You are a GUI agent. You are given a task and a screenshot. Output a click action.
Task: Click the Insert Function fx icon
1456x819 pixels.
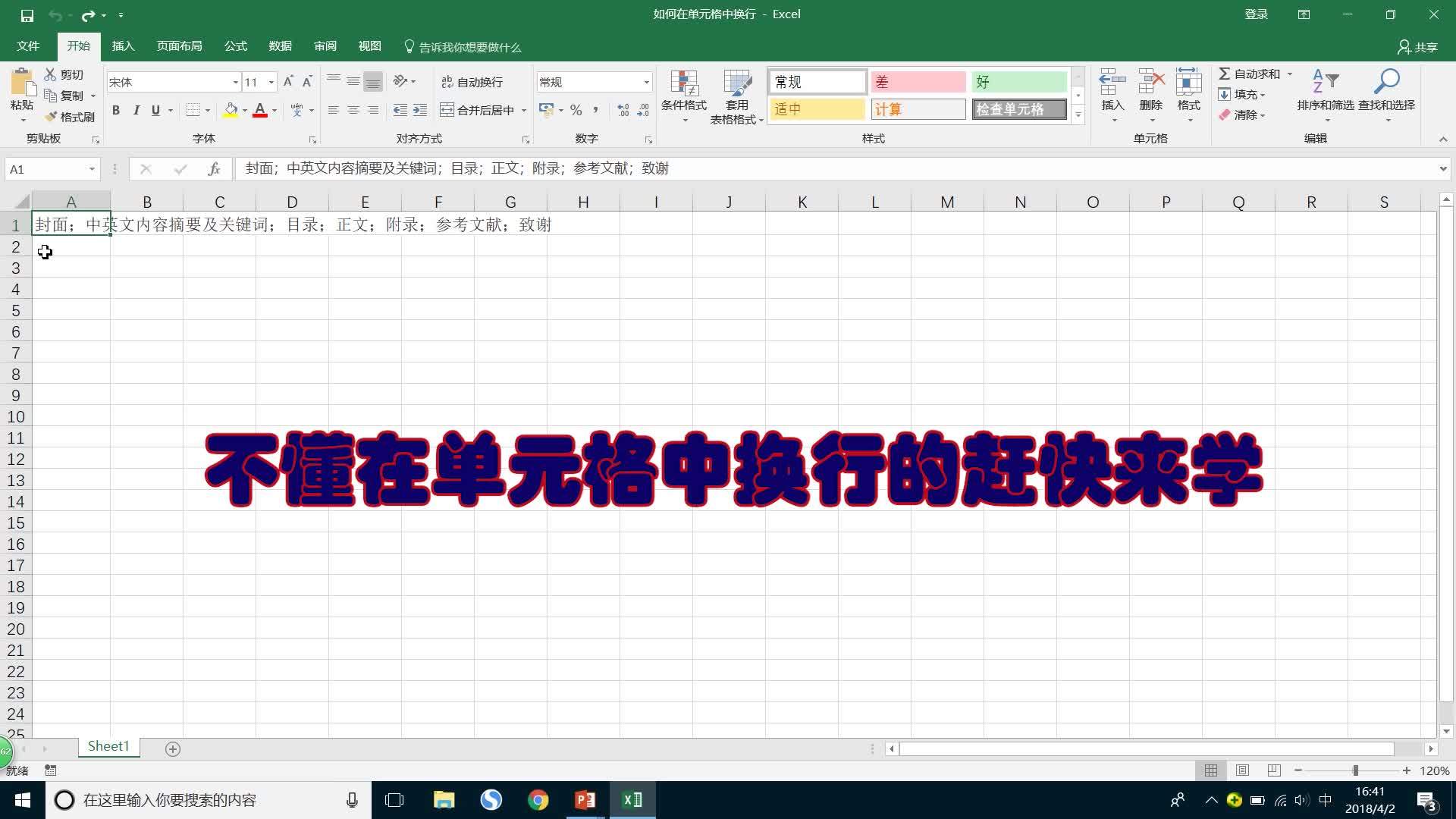[214, 169]
